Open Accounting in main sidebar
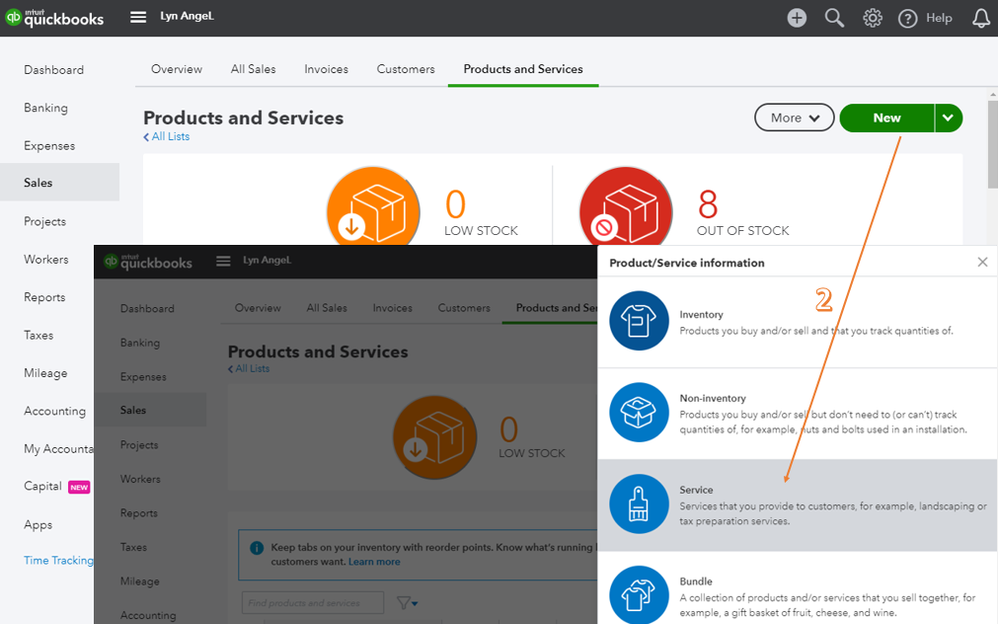This screenshot has width=998, height=624. click(55, 411)
